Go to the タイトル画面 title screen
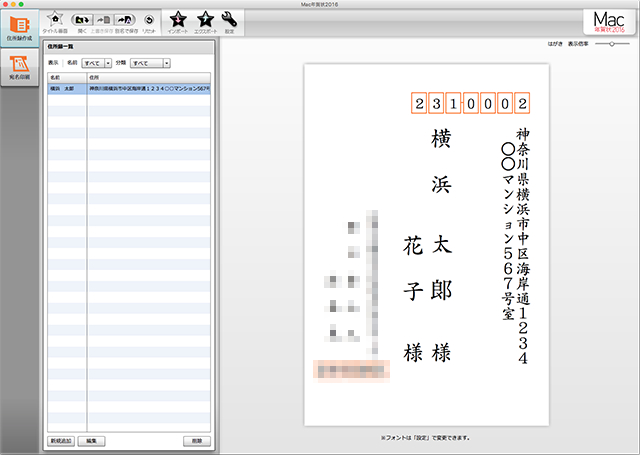 coord(56,20)
